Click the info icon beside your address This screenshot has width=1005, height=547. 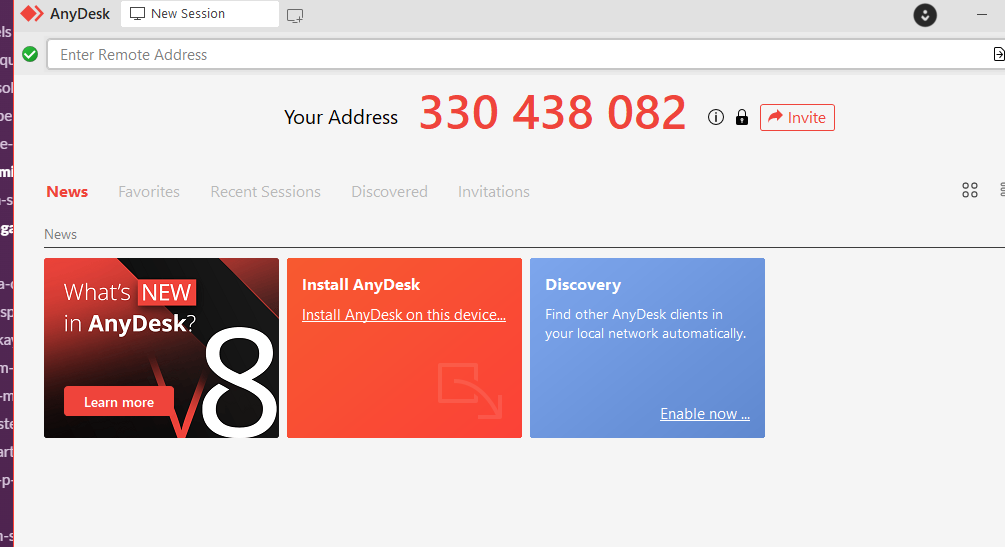[715, 117]
